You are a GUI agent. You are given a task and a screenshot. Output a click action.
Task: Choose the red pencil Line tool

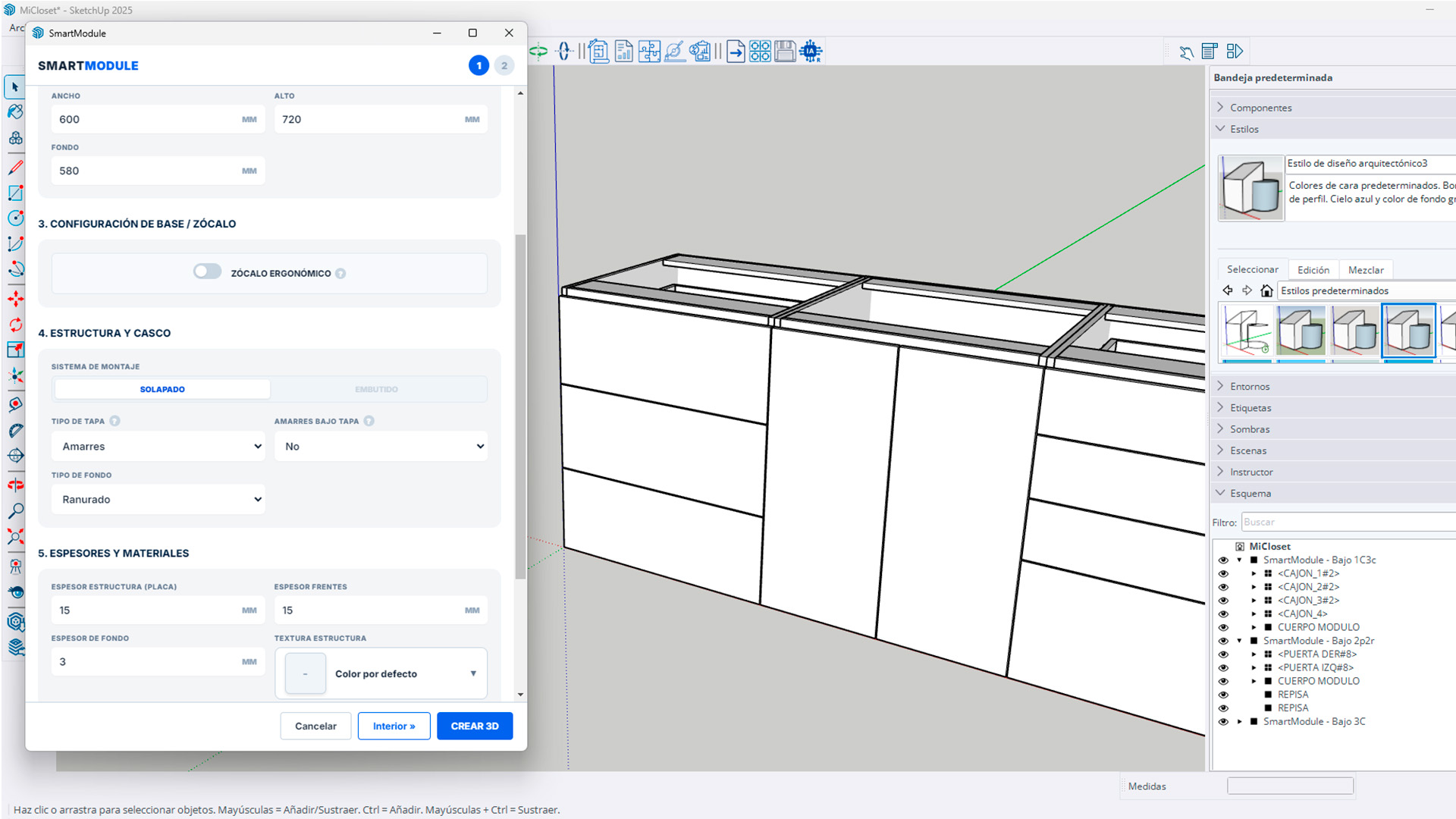pos(15,168)
